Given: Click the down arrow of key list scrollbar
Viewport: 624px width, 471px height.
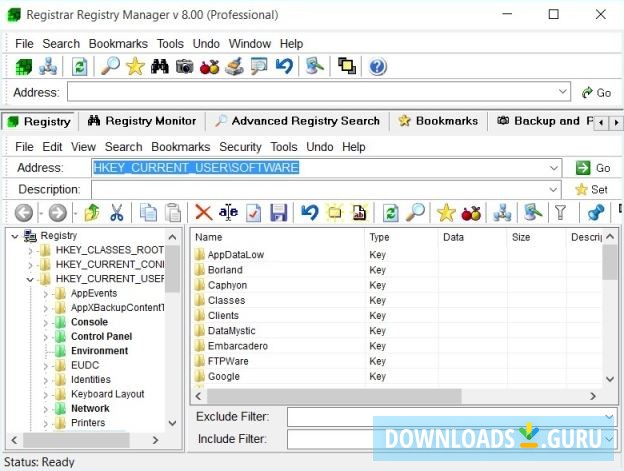Looking at the screenshot, I should coord(610,379).
